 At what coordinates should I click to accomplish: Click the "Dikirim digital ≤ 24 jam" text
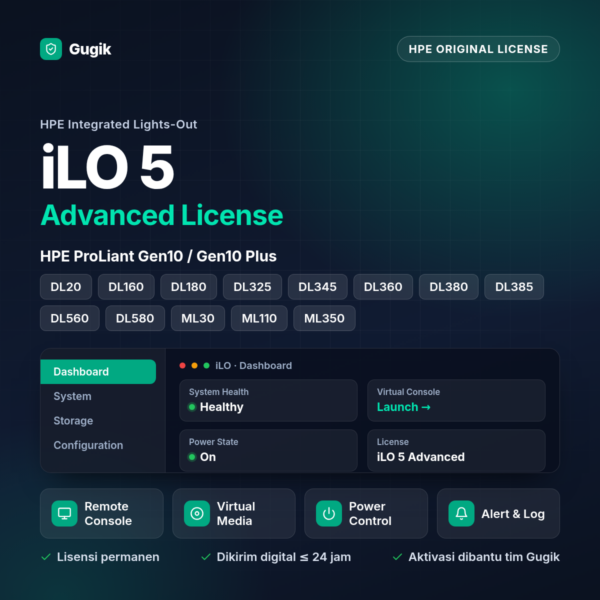284,557
